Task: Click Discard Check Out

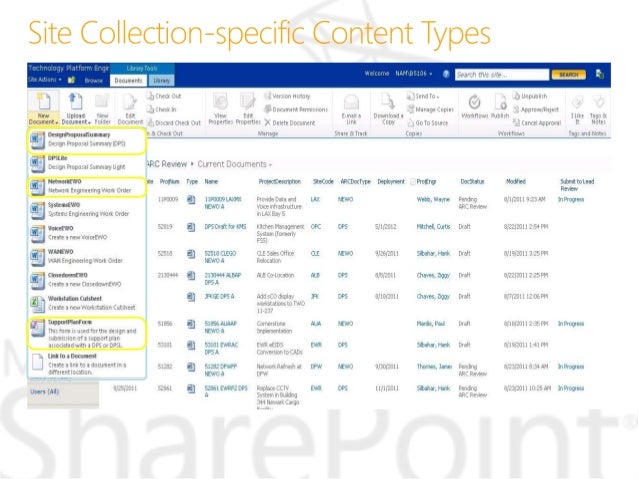Action: [x=174, y=122]
